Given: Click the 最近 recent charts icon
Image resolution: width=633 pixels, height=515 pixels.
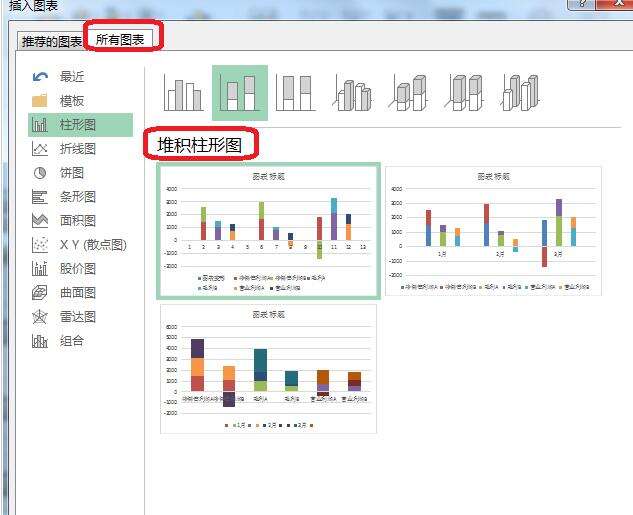Looking at the screenshot, I should (x=40, y=77).
